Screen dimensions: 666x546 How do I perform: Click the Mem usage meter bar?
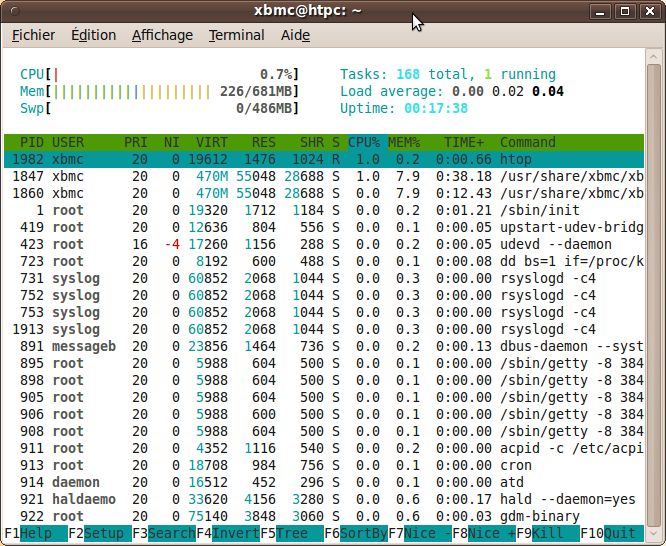click(x=159, y=91)
